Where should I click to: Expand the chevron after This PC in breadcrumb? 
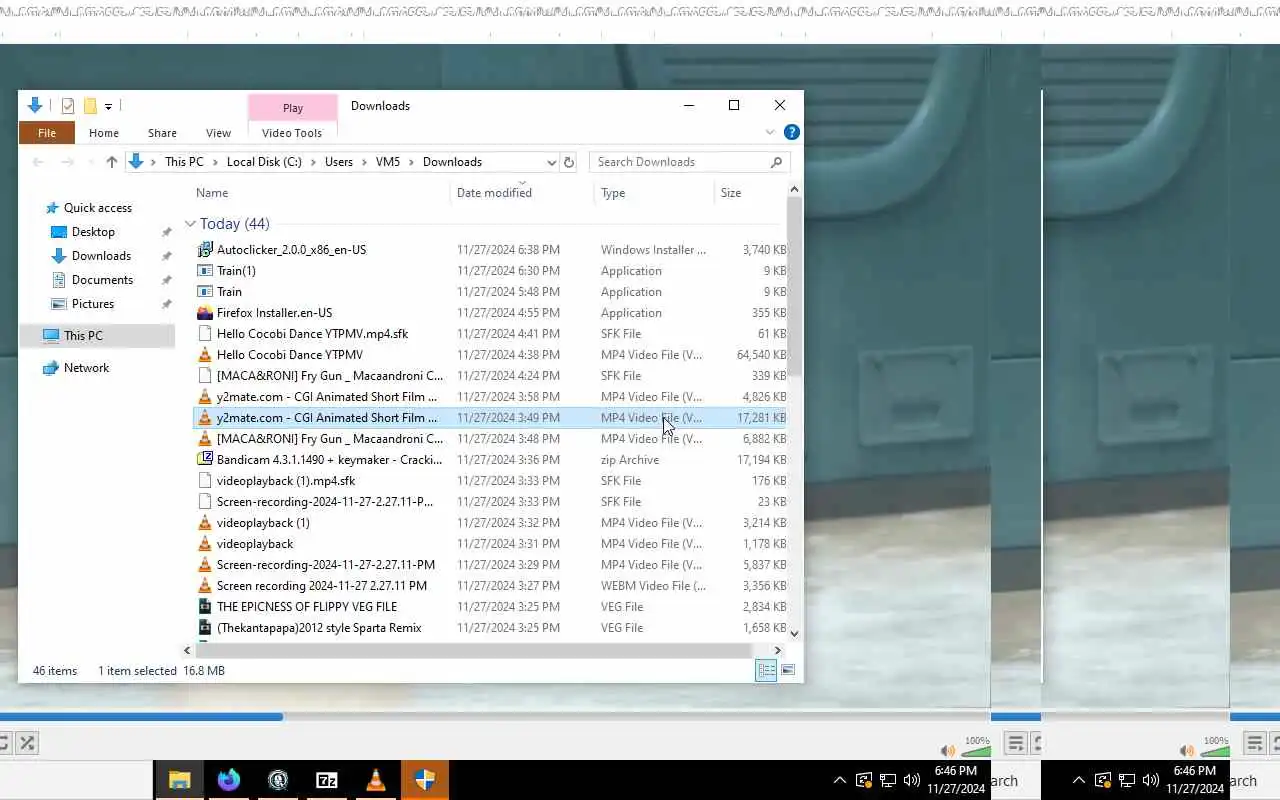tap(215, 162)
